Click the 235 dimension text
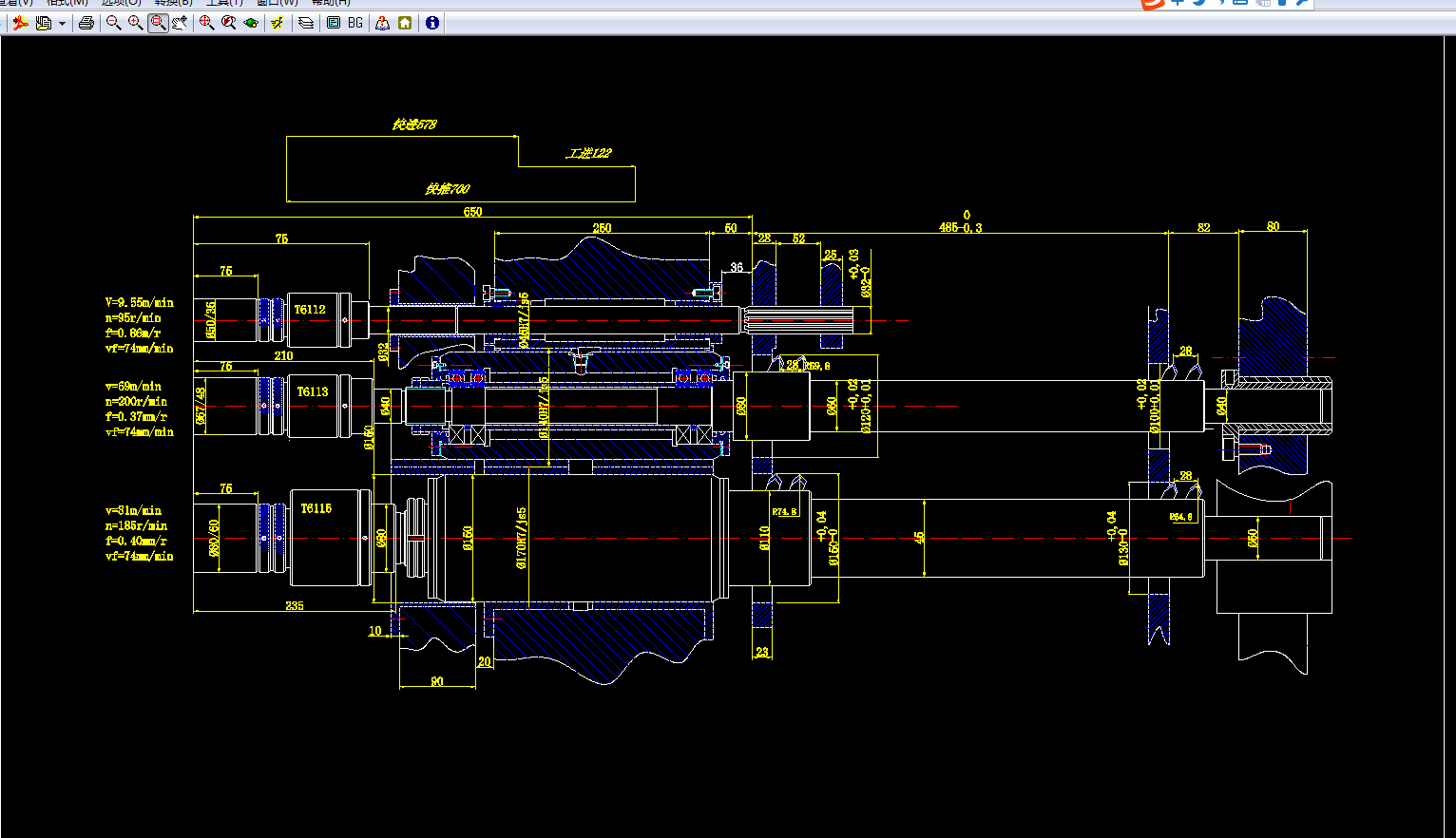The image size is (1456, 838). 295,606
